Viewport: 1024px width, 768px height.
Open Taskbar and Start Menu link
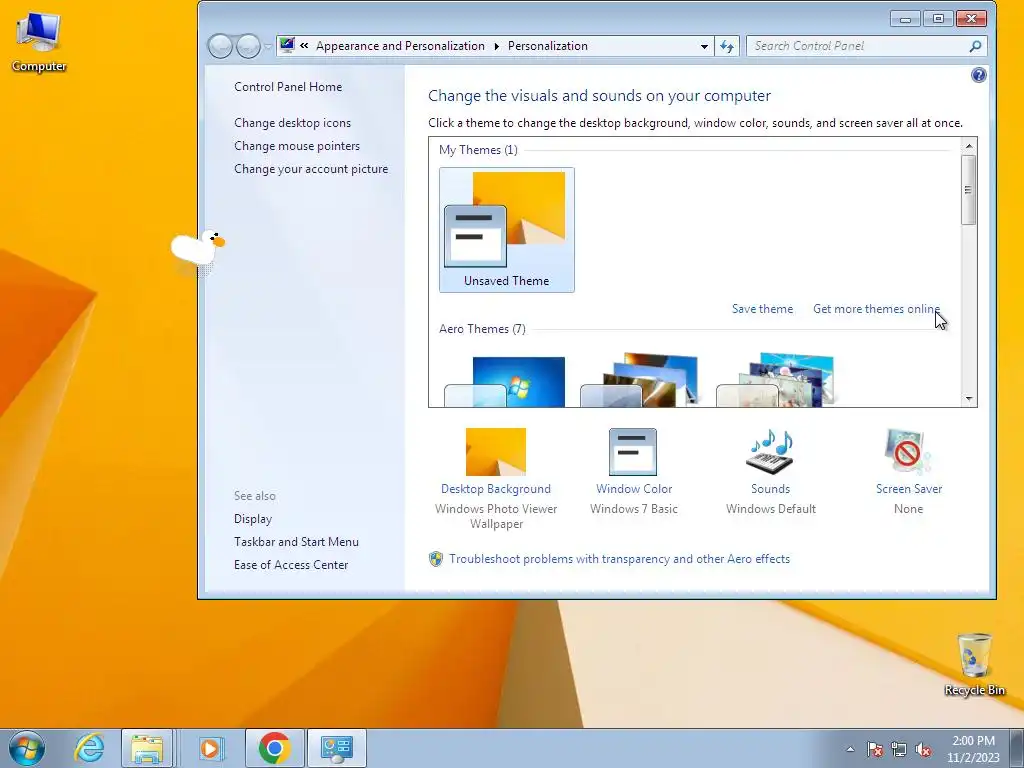point(296,541)
